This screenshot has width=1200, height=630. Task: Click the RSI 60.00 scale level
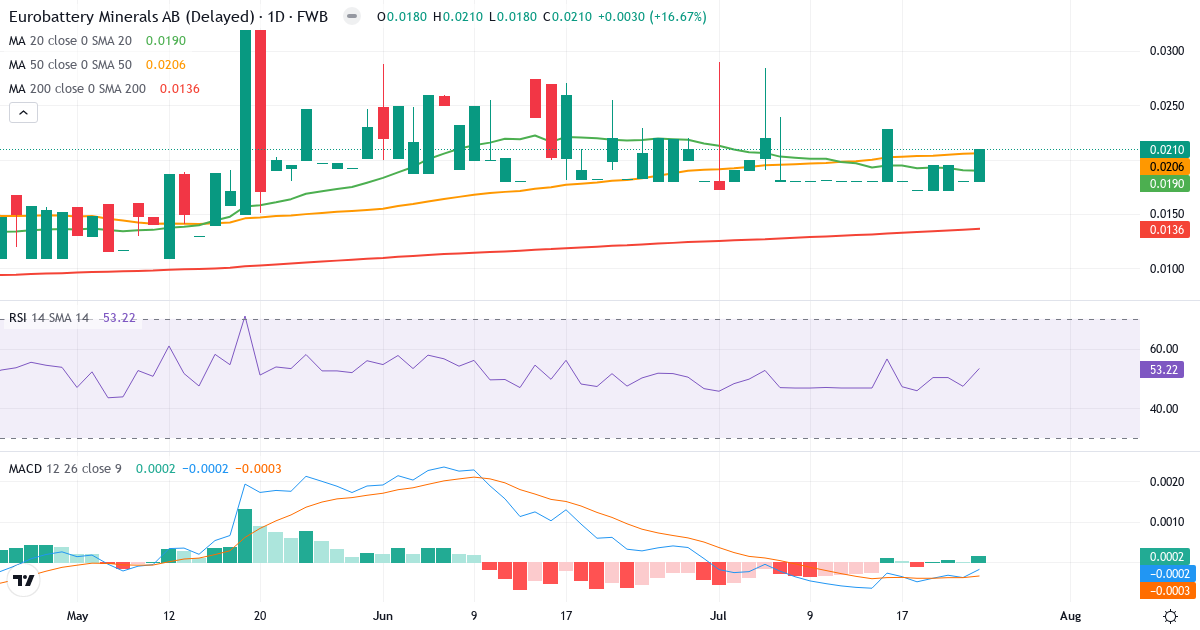pyautogui.click(x=1162, y=349)
